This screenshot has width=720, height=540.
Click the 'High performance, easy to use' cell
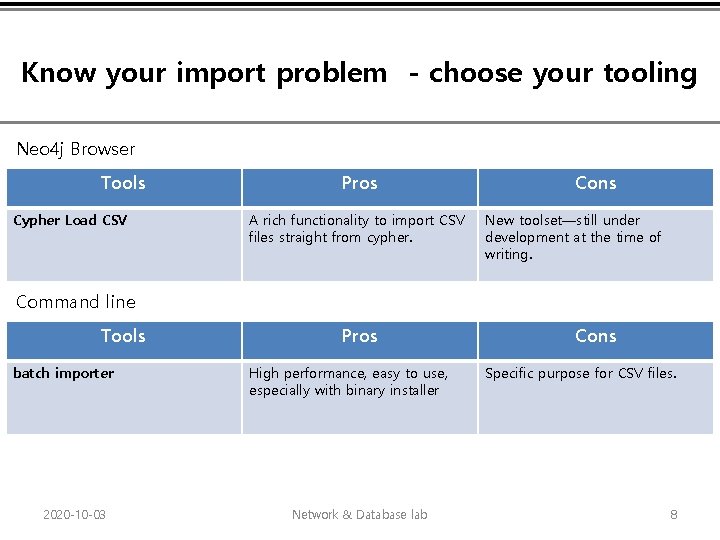pyautogui.click(x=348, y=382)
